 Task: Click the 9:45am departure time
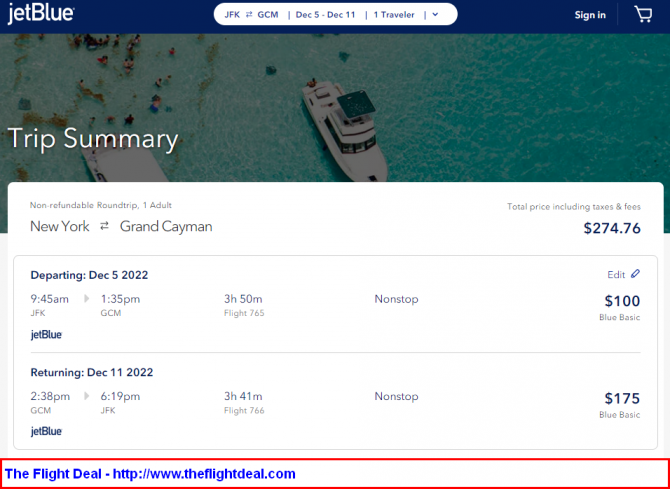pyautogui.click(x=50, y=299)
